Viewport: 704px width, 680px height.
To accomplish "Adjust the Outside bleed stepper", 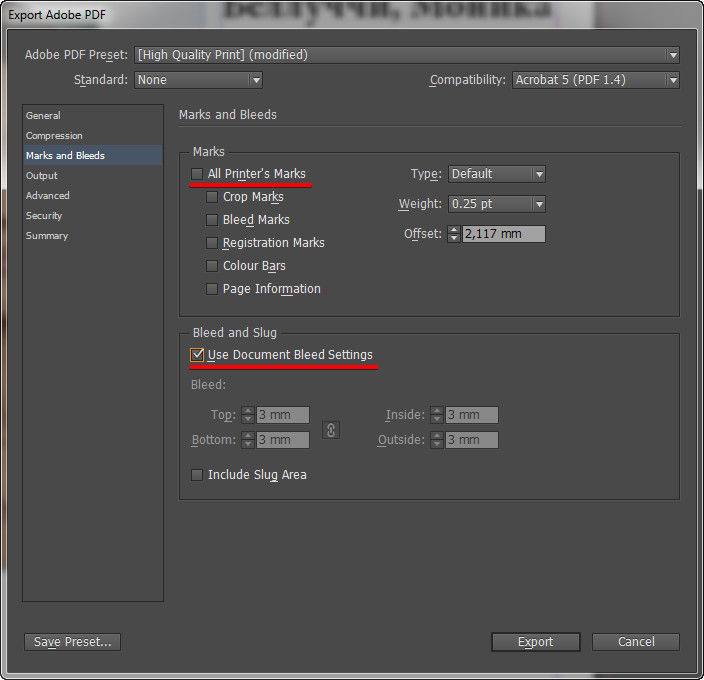I will tap(437, 440).
